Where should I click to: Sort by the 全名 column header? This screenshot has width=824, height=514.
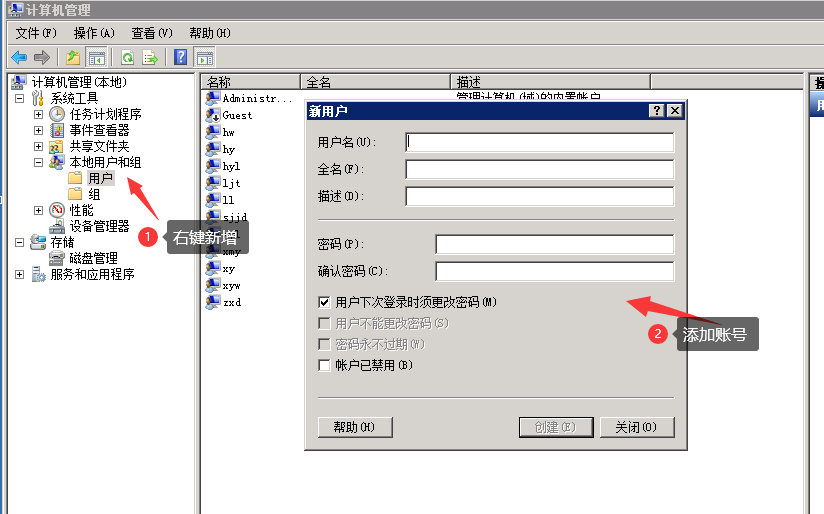pyautogui.click(x=375, y=82)
